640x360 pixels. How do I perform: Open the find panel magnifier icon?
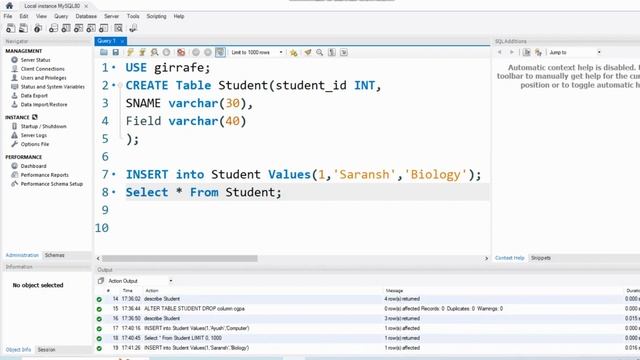point(320,52)
